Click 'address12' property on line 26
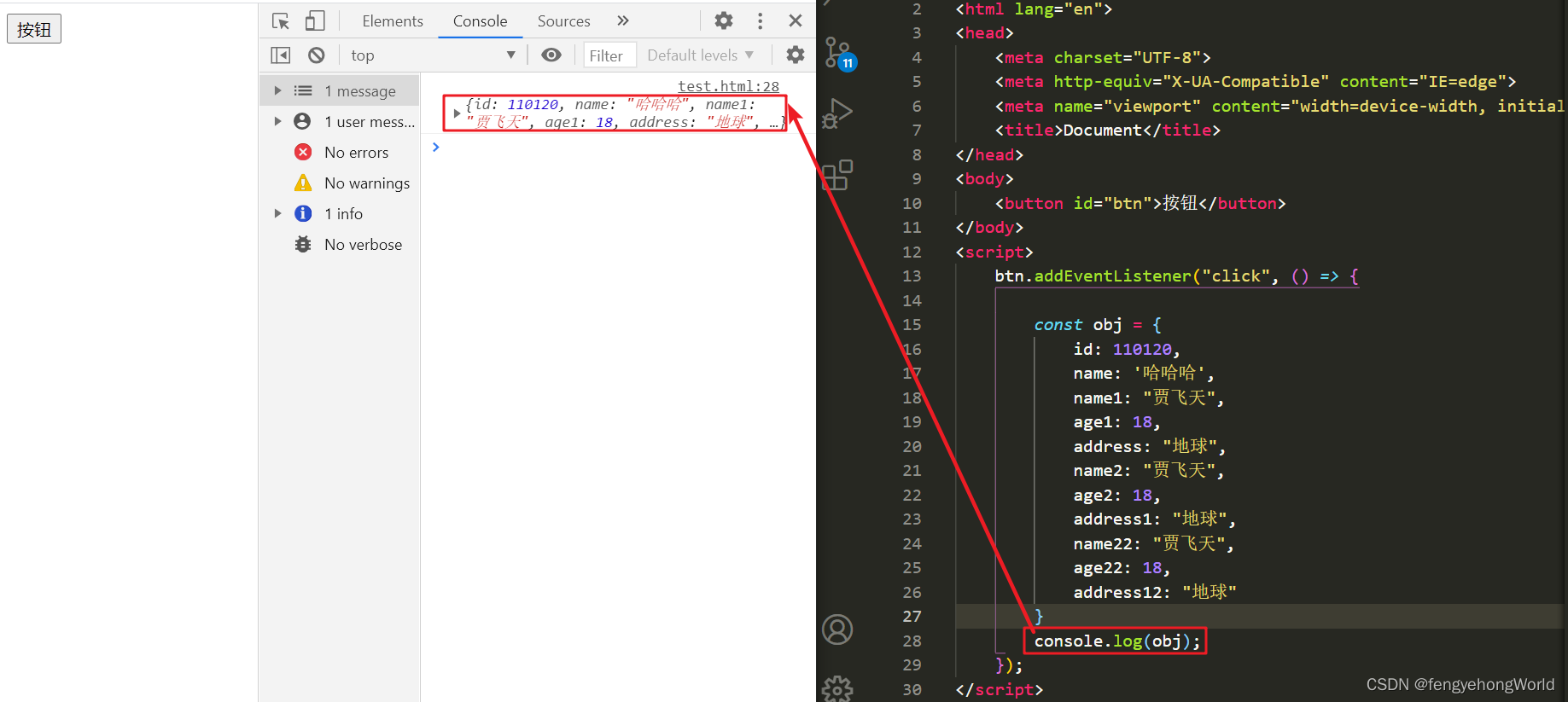Viewport: 1568px width, 702px height. click(x=1117, y=592)
